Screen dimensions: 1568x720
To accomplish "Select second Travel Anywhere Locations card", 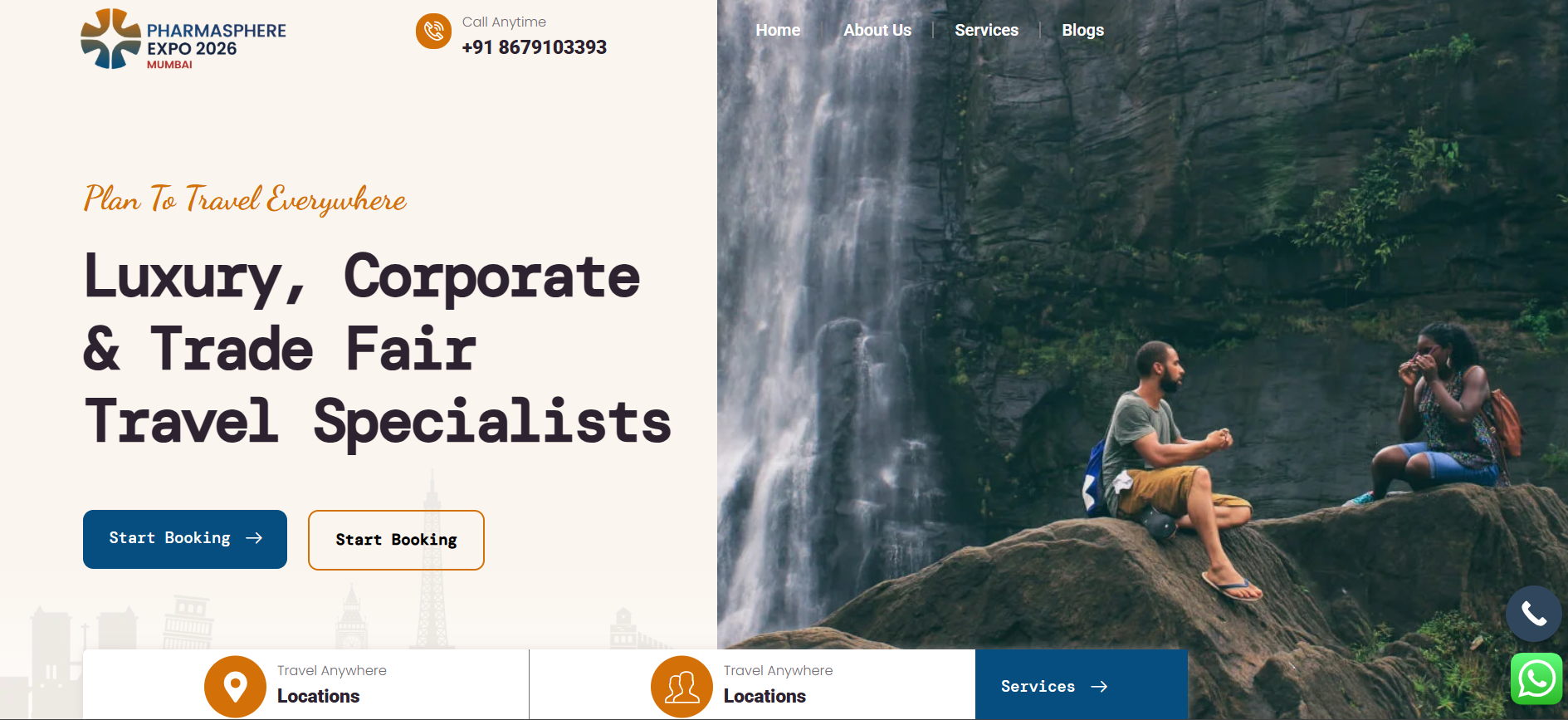I will pos(752,685).
